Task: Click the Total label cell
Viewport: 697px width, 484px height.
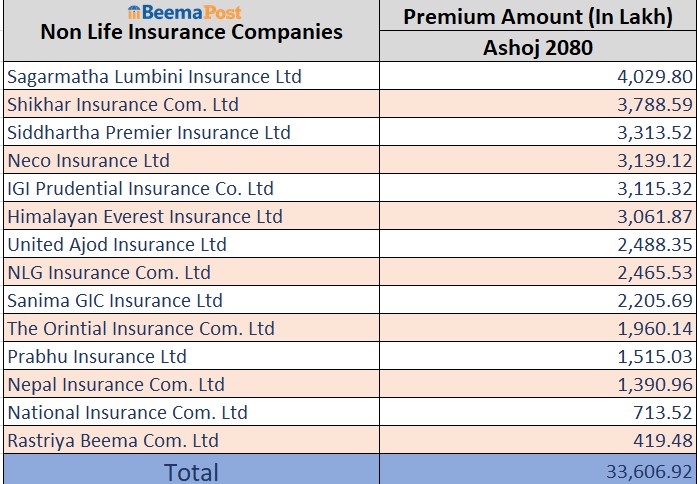Action: 191,471
